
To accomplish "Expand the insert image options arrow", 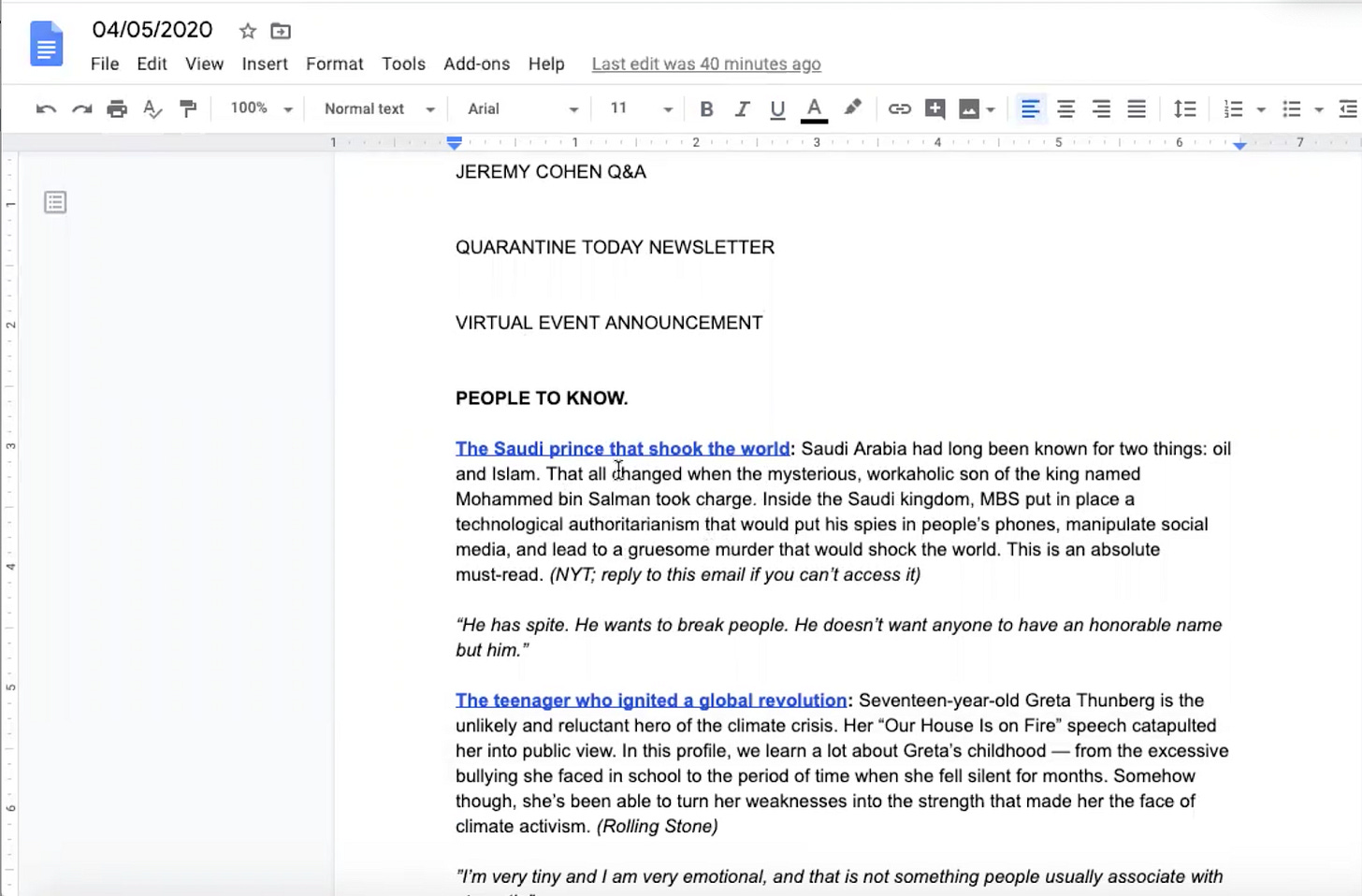I will [x=991, y=110].
